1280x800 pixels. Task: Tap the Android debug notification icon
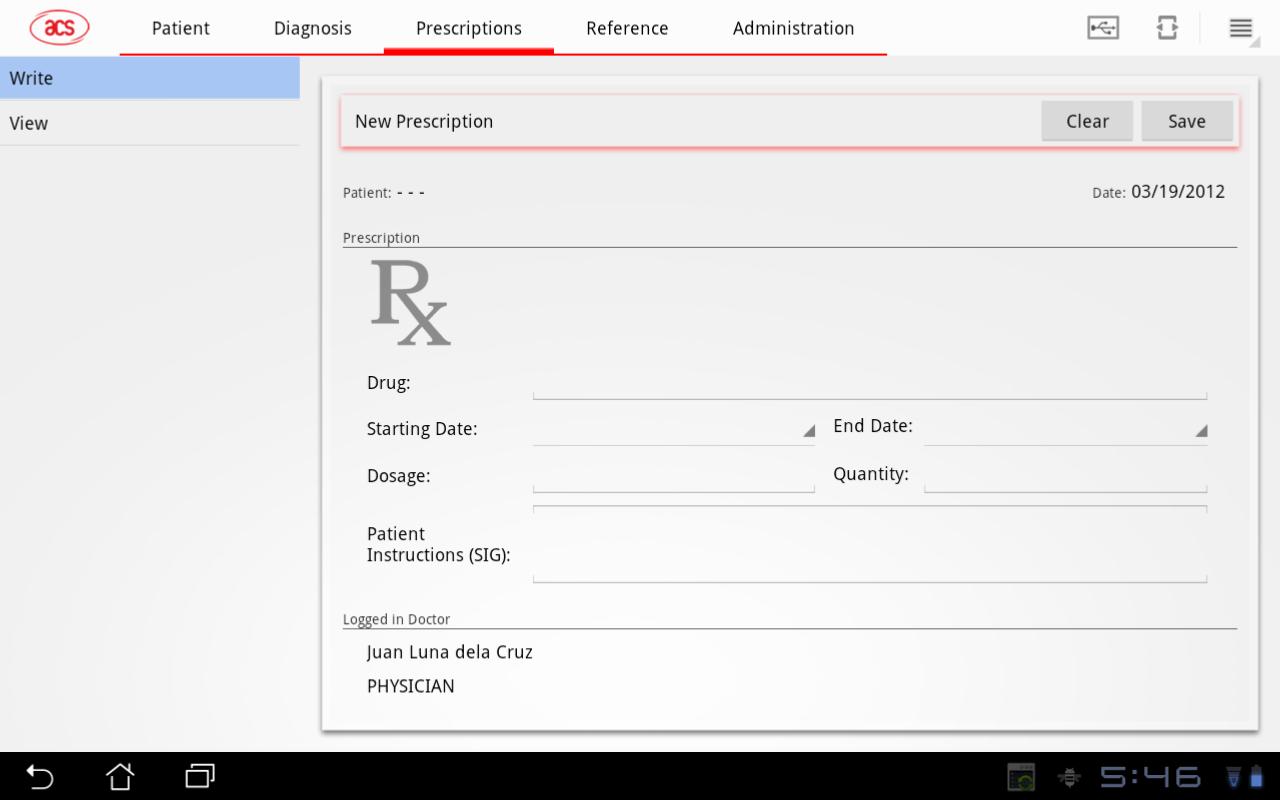pyautogui.click(x=1069, y=777)
